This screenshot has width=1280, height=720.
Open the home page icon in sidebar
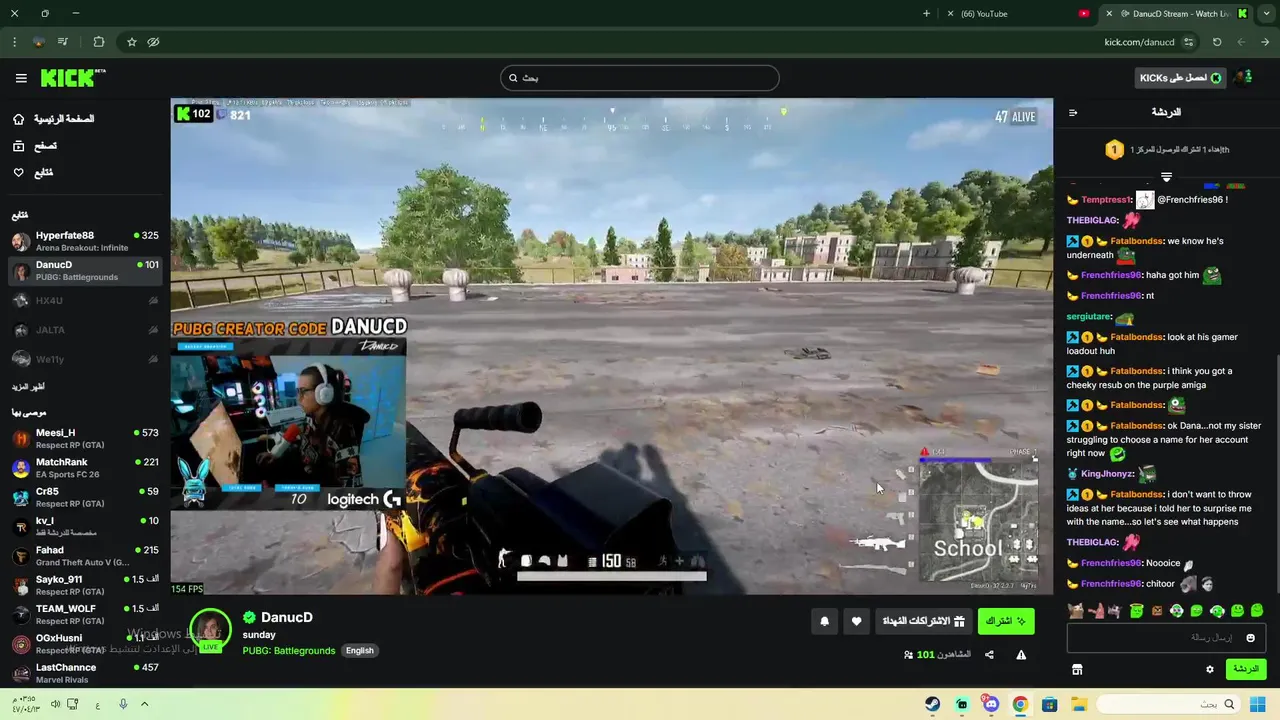pos(18,119)
